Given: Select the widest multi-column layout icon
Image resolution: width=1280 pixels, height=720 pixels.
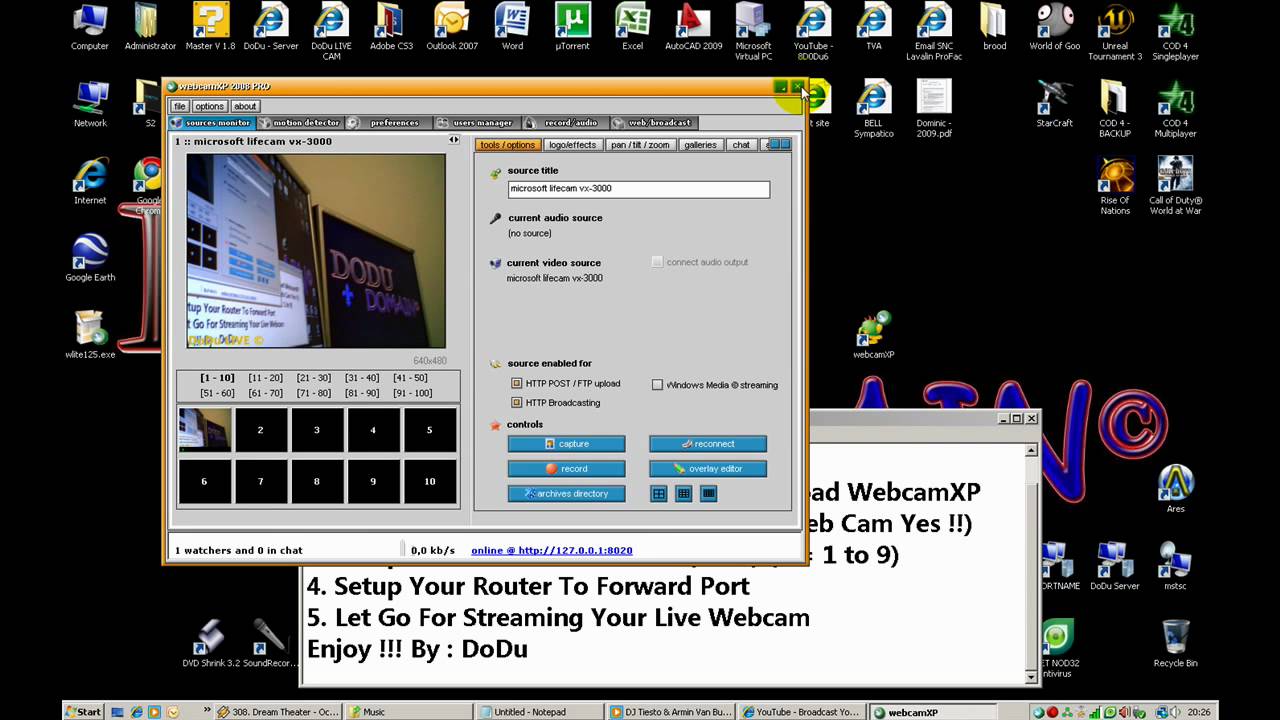Looking at the screenshot, I should click(708, 494).
